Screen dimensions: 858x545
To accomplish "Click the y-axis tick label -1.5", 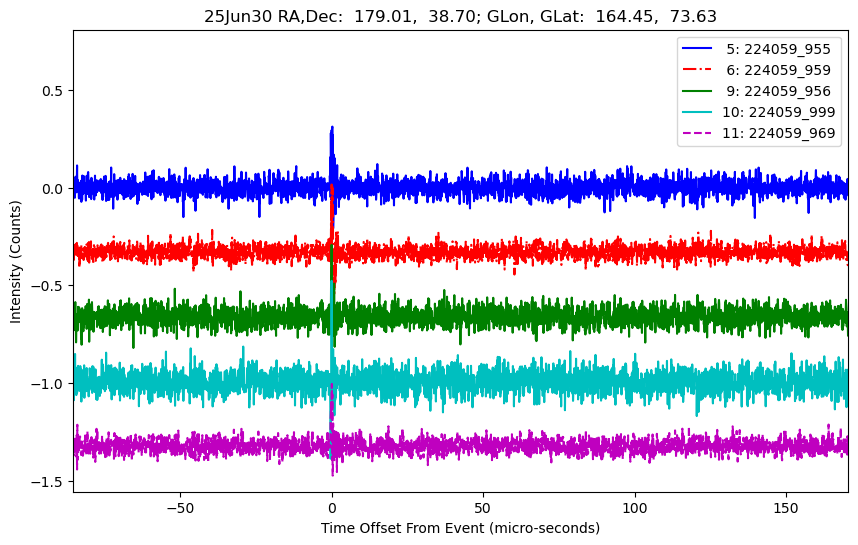I will point(48,482).
